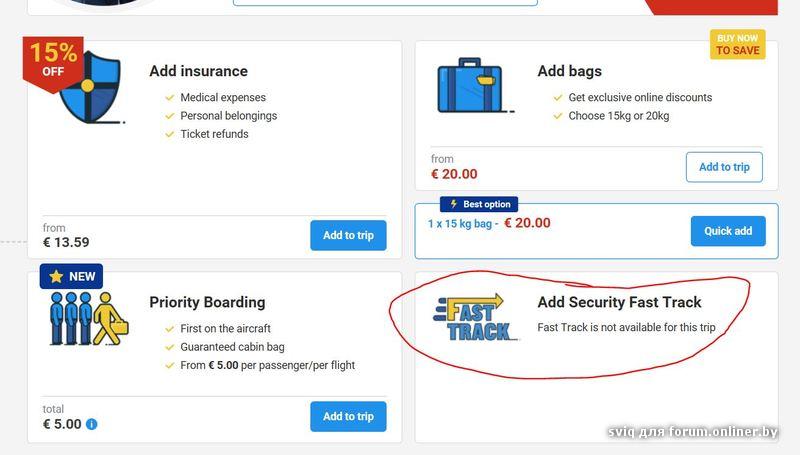Click the Best option lightning badge
The image size is (800, 455).
pos(479,204)
